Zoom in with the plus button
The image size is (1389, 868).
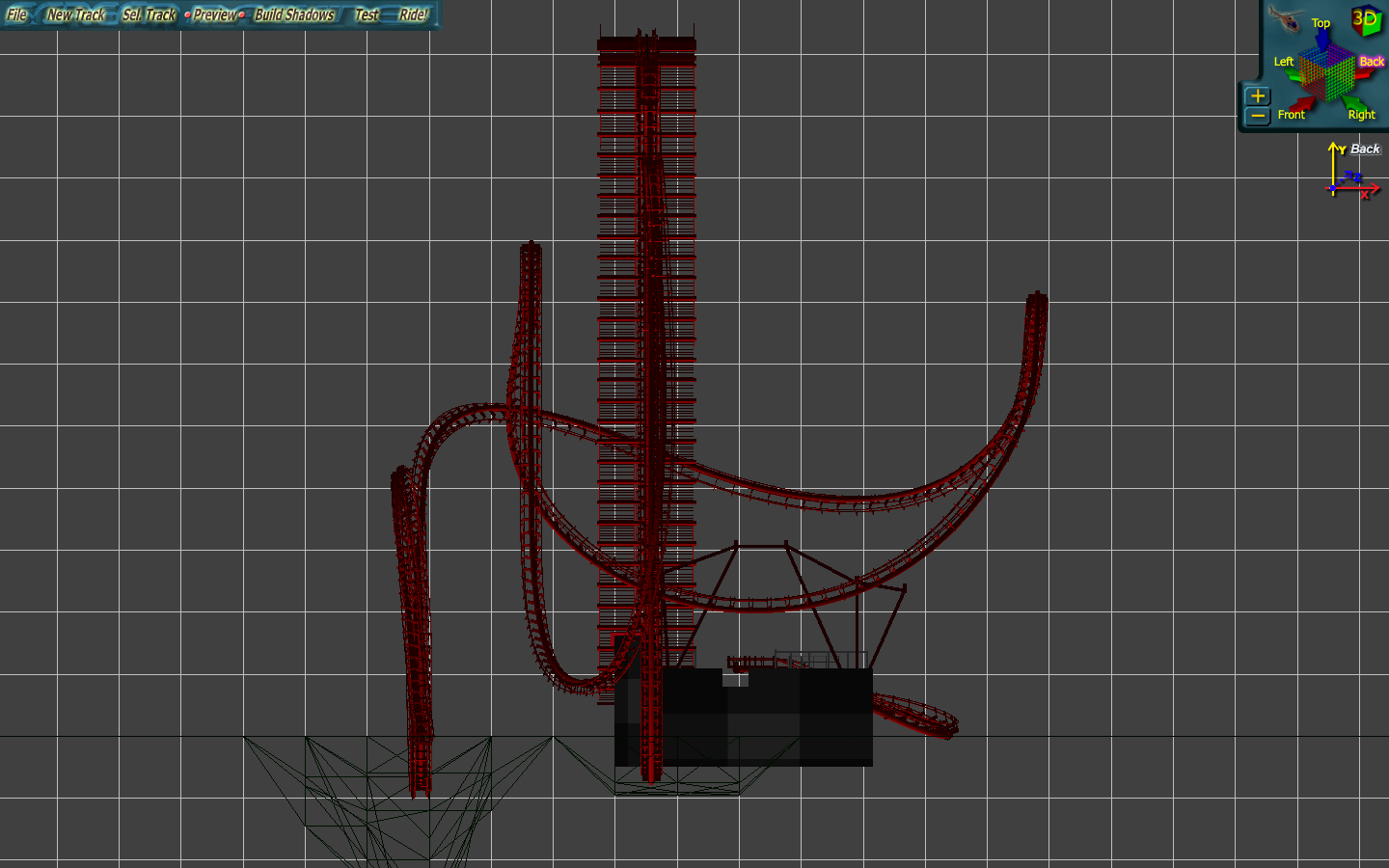tap(1257, 95)
